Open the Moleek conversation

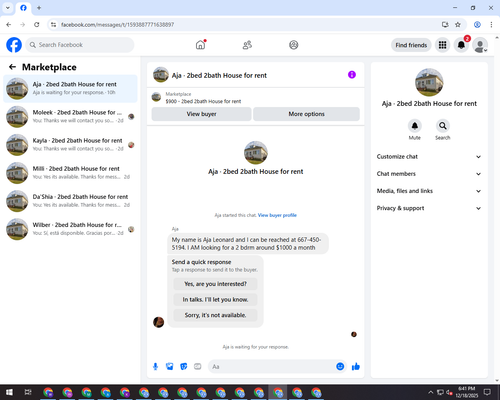coord(70,116)
